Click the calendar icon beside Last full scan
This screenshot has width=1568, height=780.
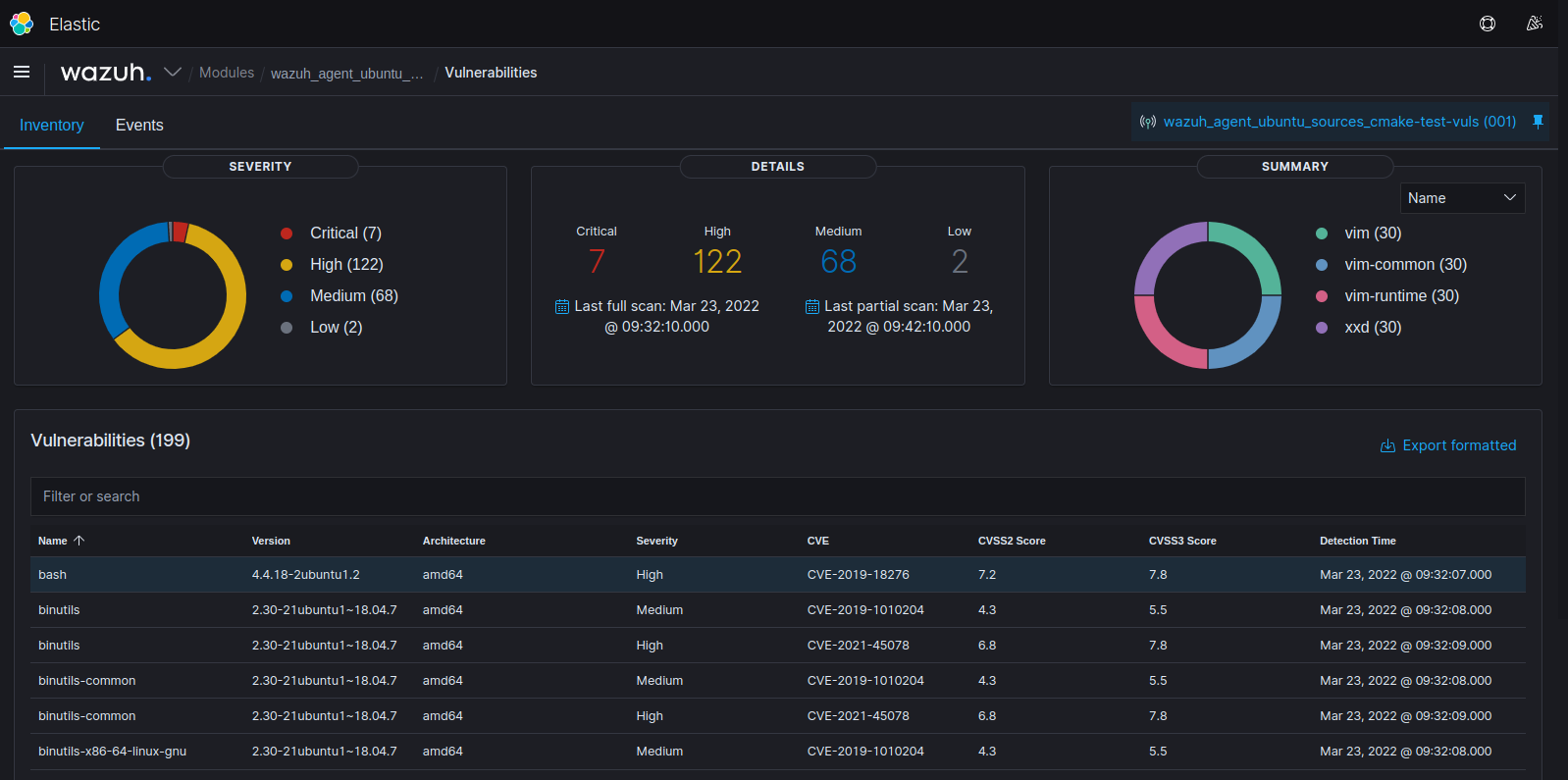[562, 306]
